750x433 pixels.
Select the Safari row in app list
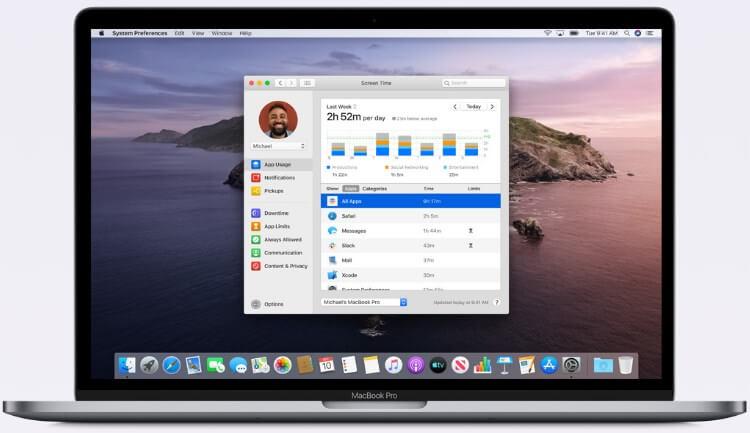click(x=410, y=216)
